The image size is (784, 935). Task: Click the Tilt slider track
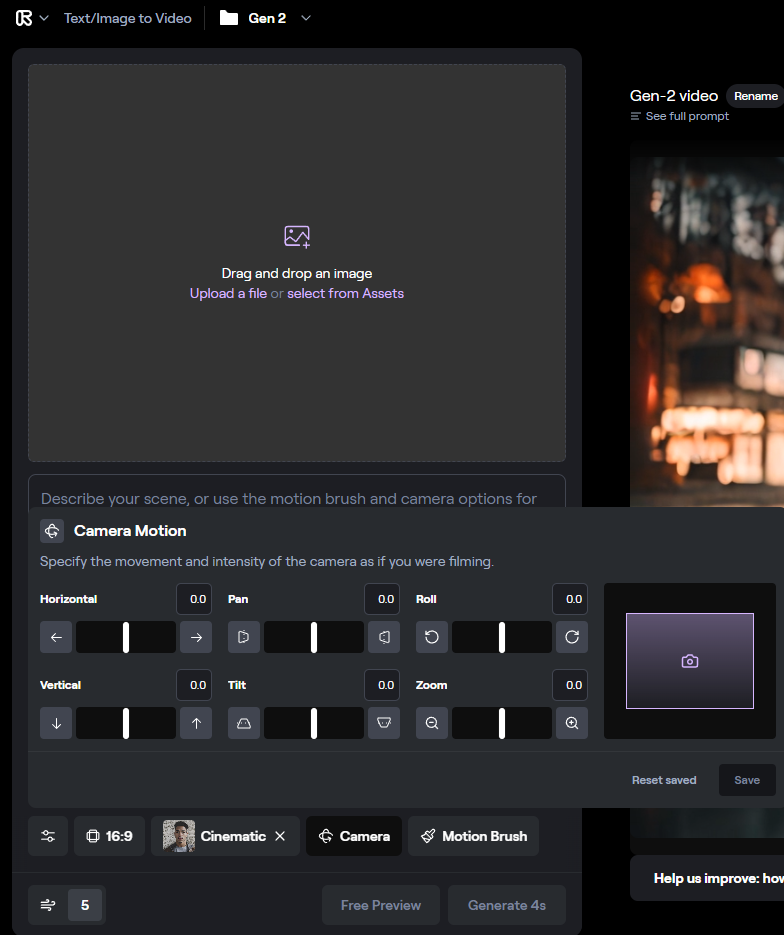[314, 723]
